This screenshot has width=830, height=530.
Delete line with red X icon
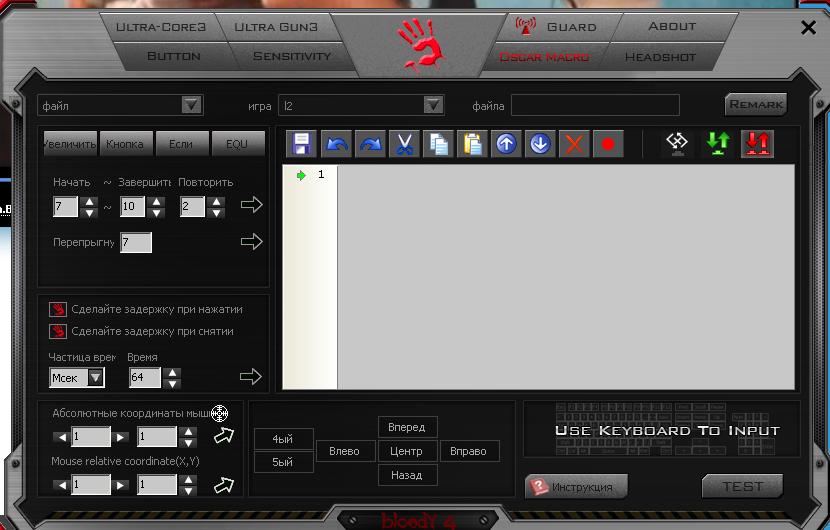(574, 144)
